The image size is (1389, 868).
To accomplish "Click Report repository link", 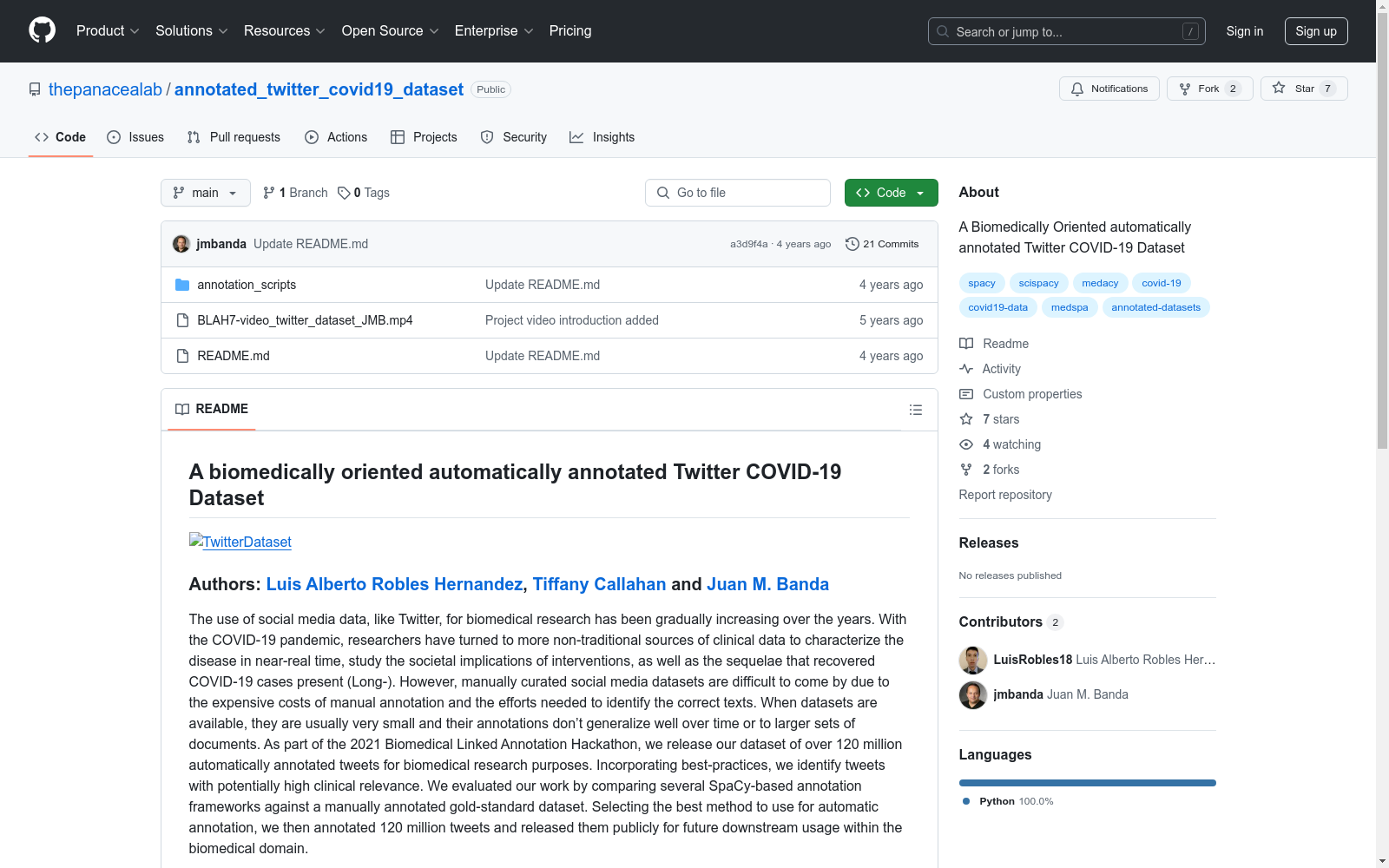I will click(1005, 495).
